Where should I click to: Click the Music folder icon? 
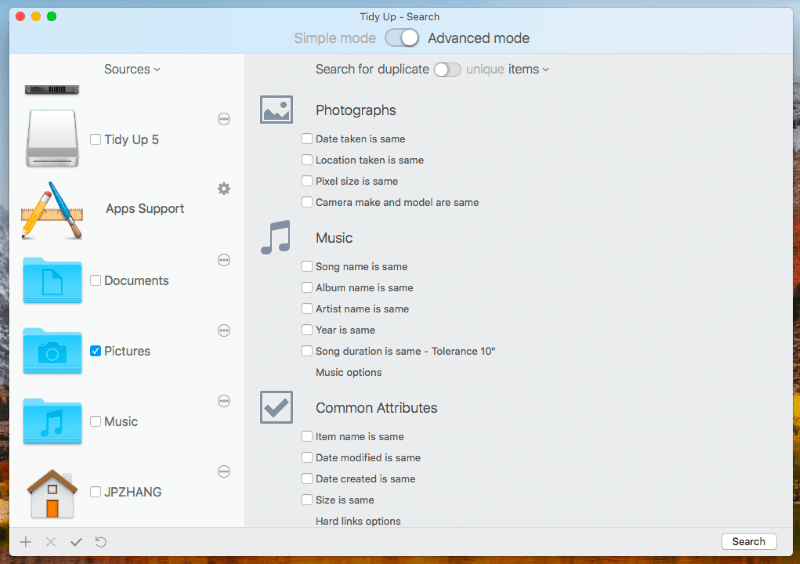(52, 421)
